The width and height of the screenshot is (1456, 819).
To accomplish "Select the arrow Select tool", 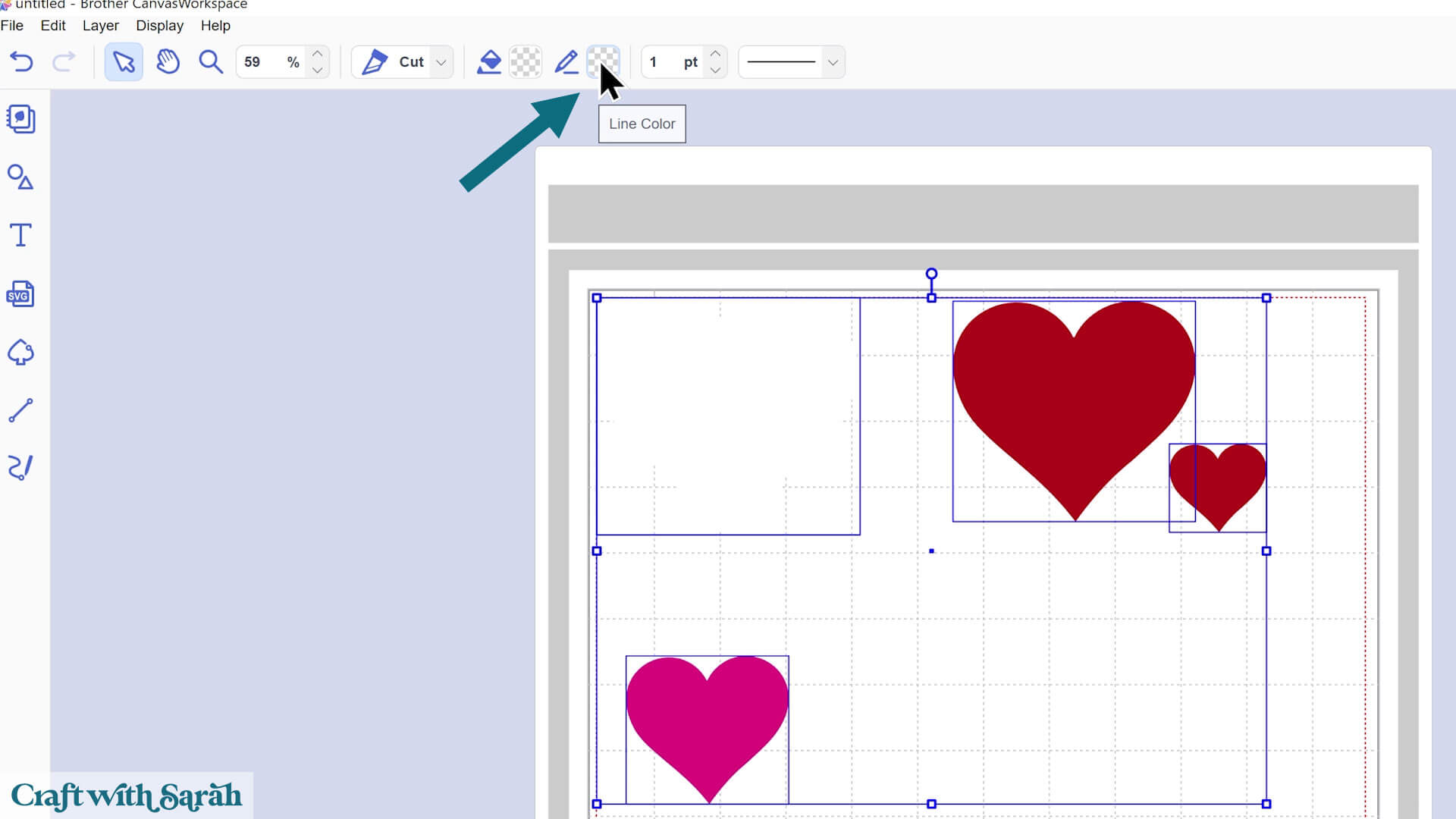I will [x=124, y=62].
